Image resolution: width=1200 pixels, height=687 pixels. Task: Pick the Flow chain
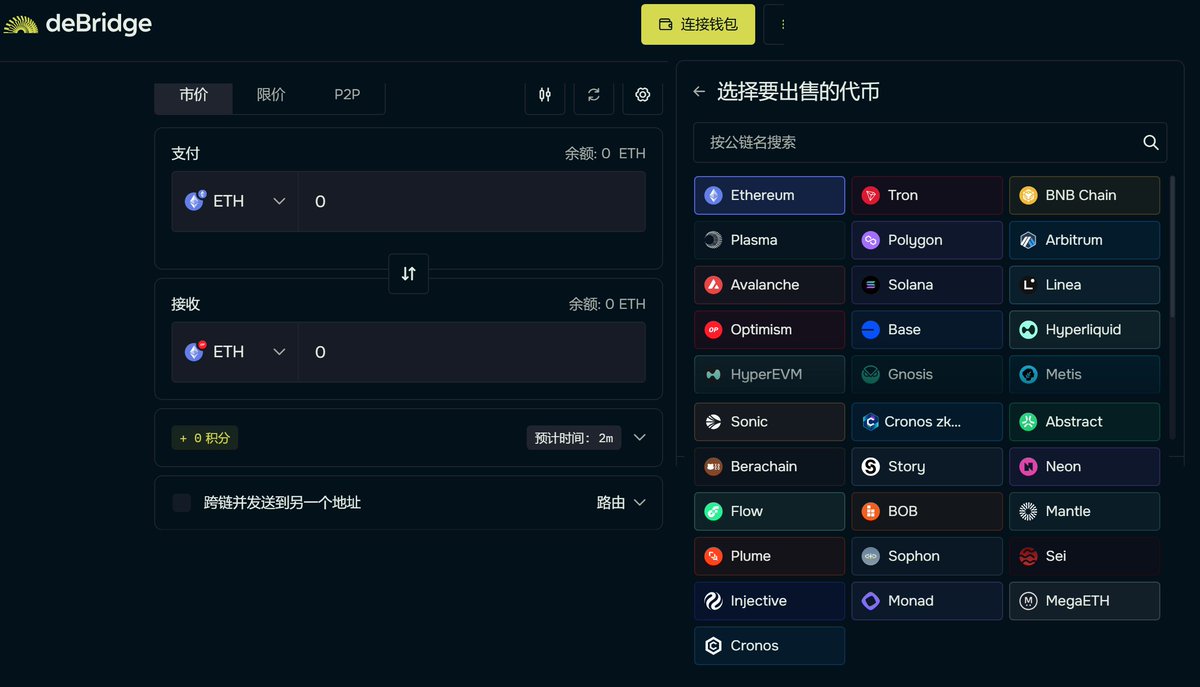point(769,511)
